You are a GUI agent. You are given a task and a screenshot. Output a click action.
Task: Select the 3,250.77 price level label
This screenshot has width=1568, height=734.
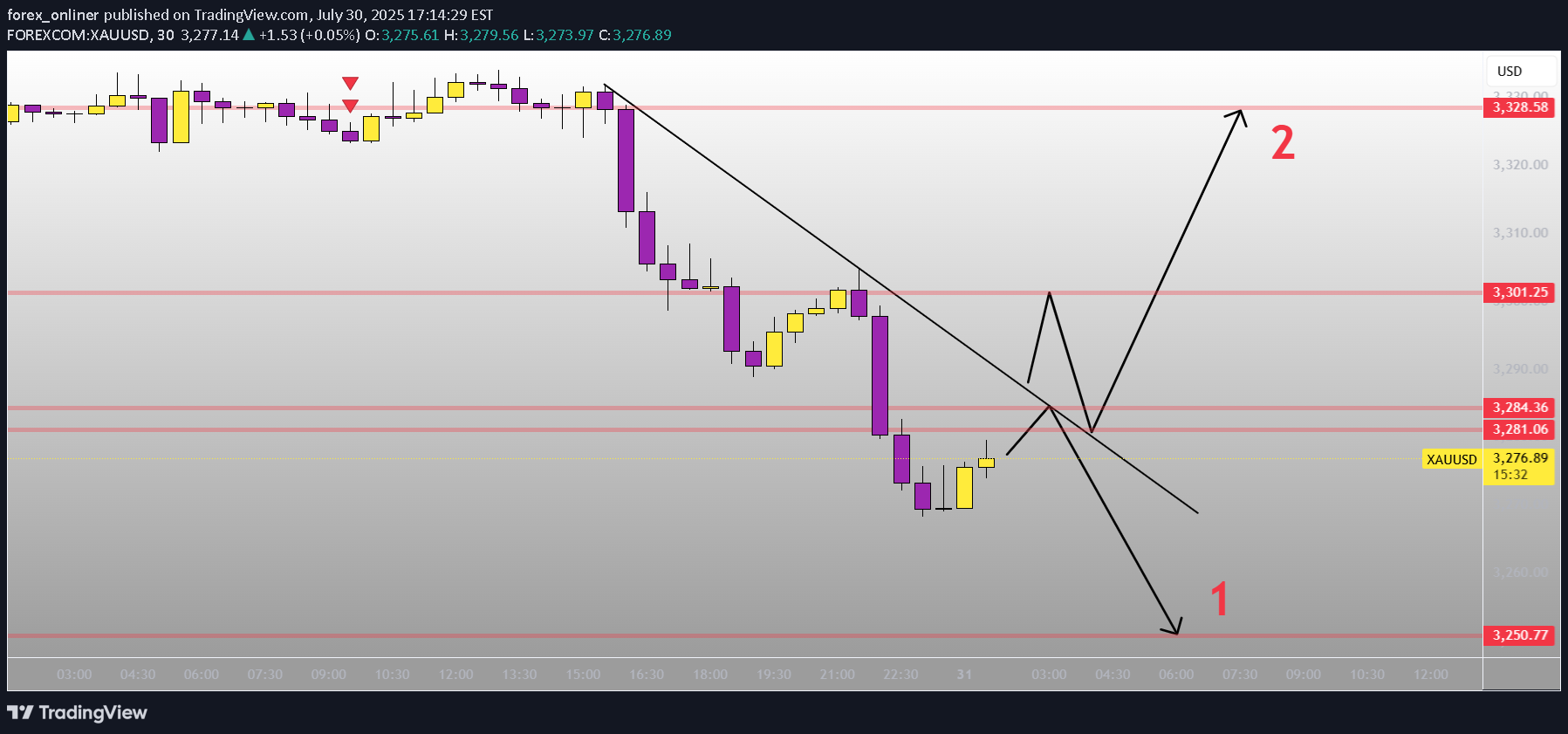1519,635
